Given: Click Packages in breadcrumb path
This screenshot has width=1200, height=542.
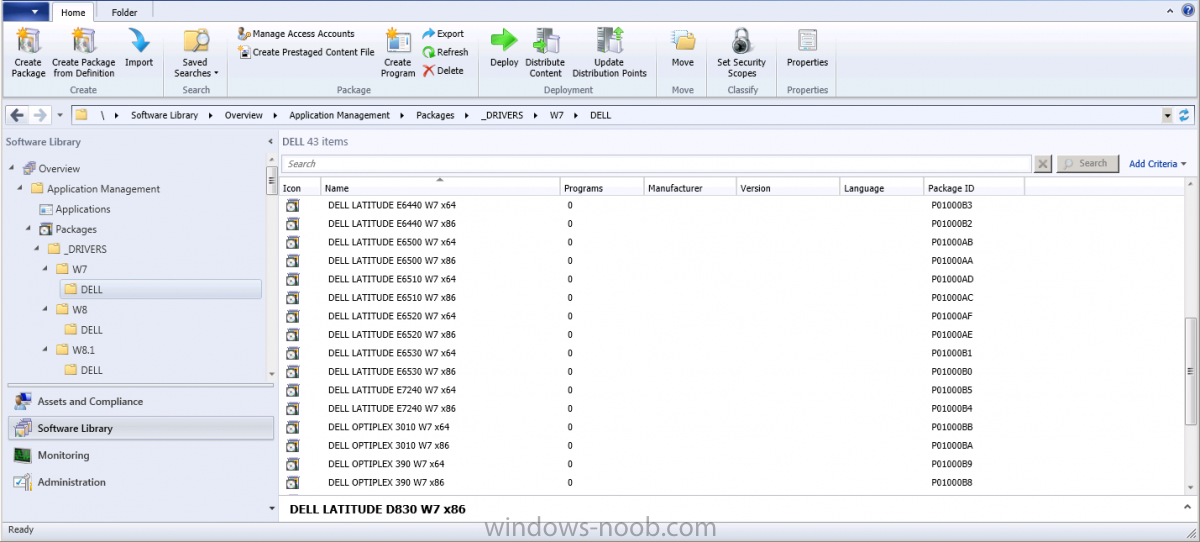Looking at the screenshot, I should [x=435, y=115].
